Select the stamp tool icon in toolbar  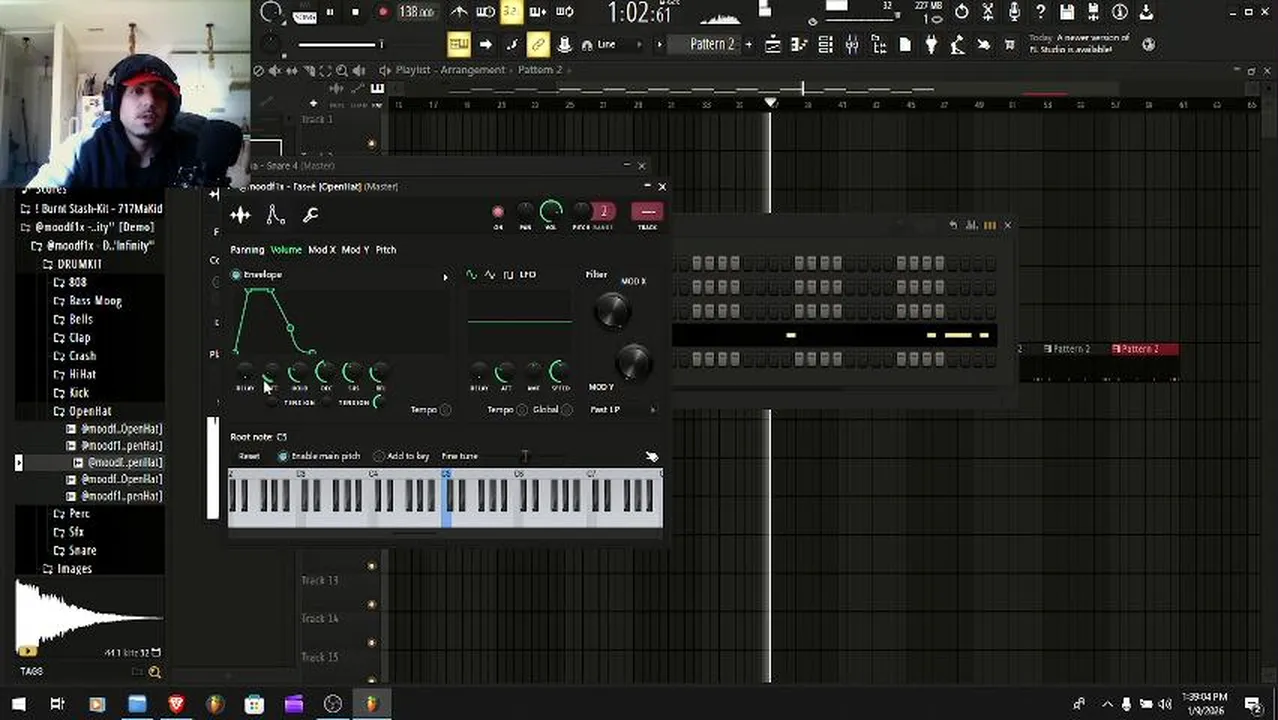point(564,44)
